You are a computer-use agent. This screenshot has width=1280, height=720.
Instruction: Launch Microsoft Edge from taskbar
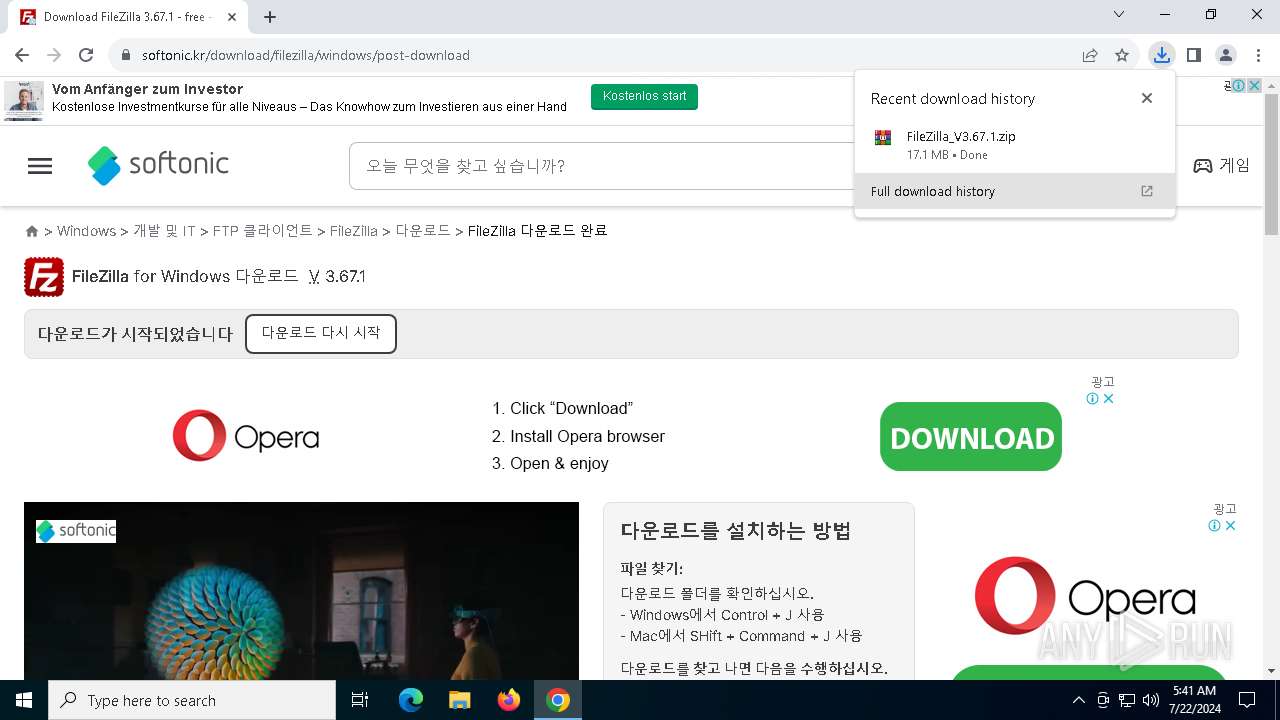point(411,700)
